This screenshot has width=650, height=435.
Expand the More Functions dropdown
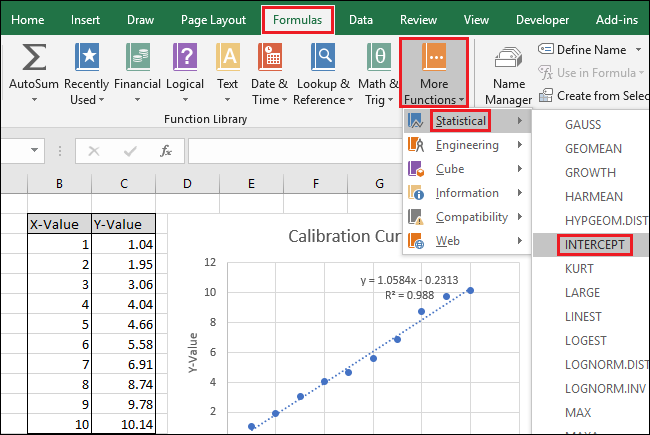click(x=433, y=74)
